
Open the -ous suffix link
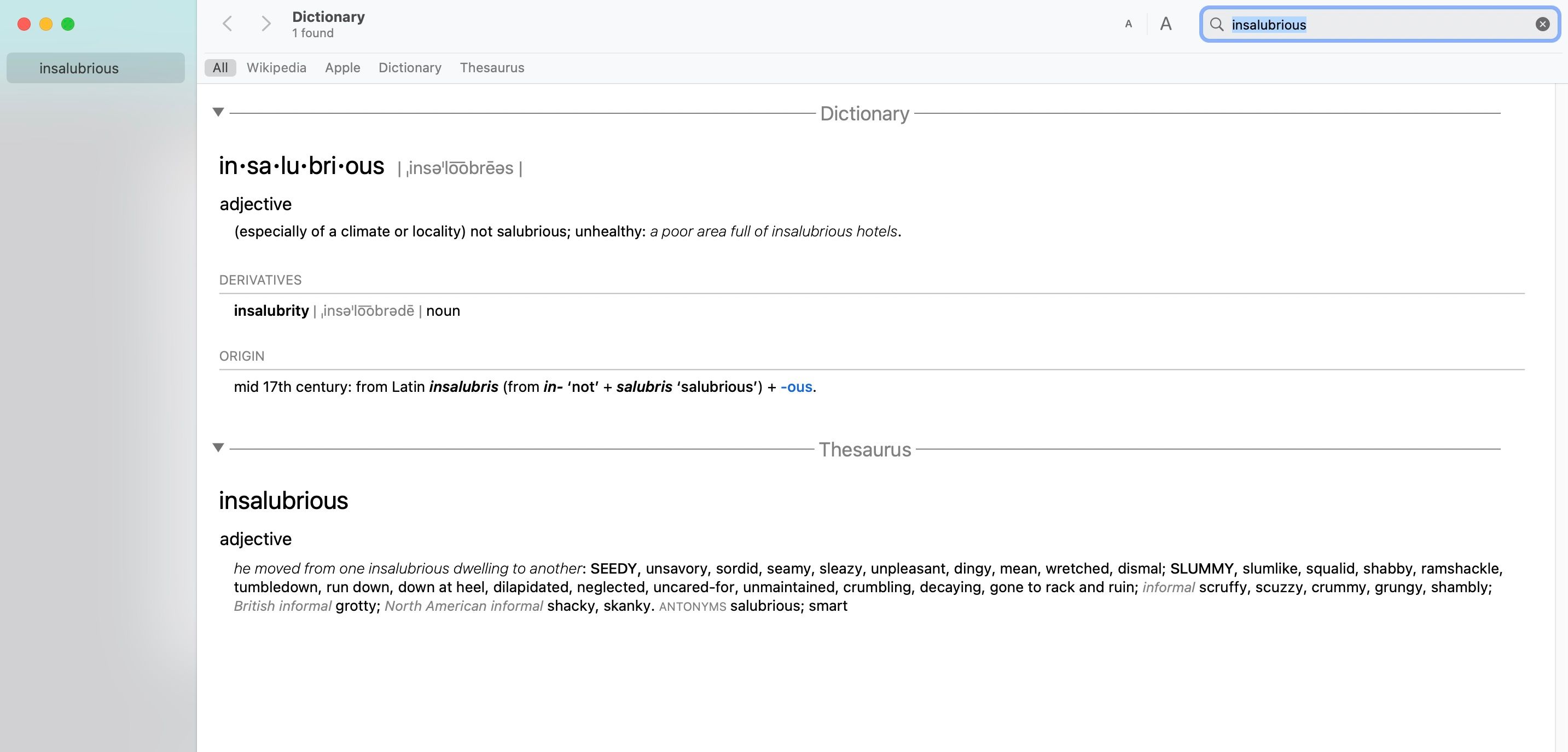click(796, 386)
